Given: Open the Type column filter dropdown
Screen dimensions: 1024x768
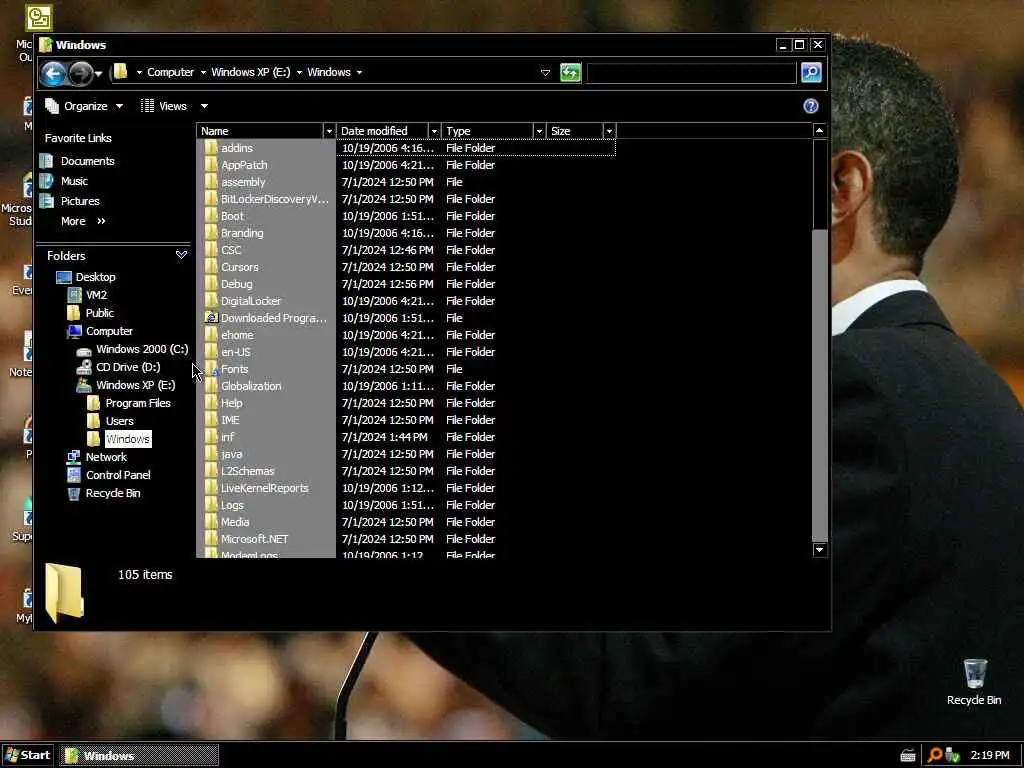Looking at the screenshot, I should 539,131.
